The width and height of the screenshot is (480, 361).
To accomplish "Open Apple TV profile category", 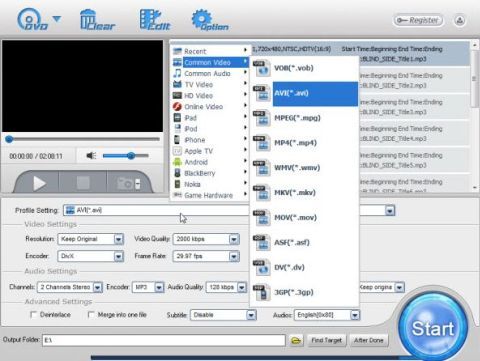I will (x=210, y=151).
